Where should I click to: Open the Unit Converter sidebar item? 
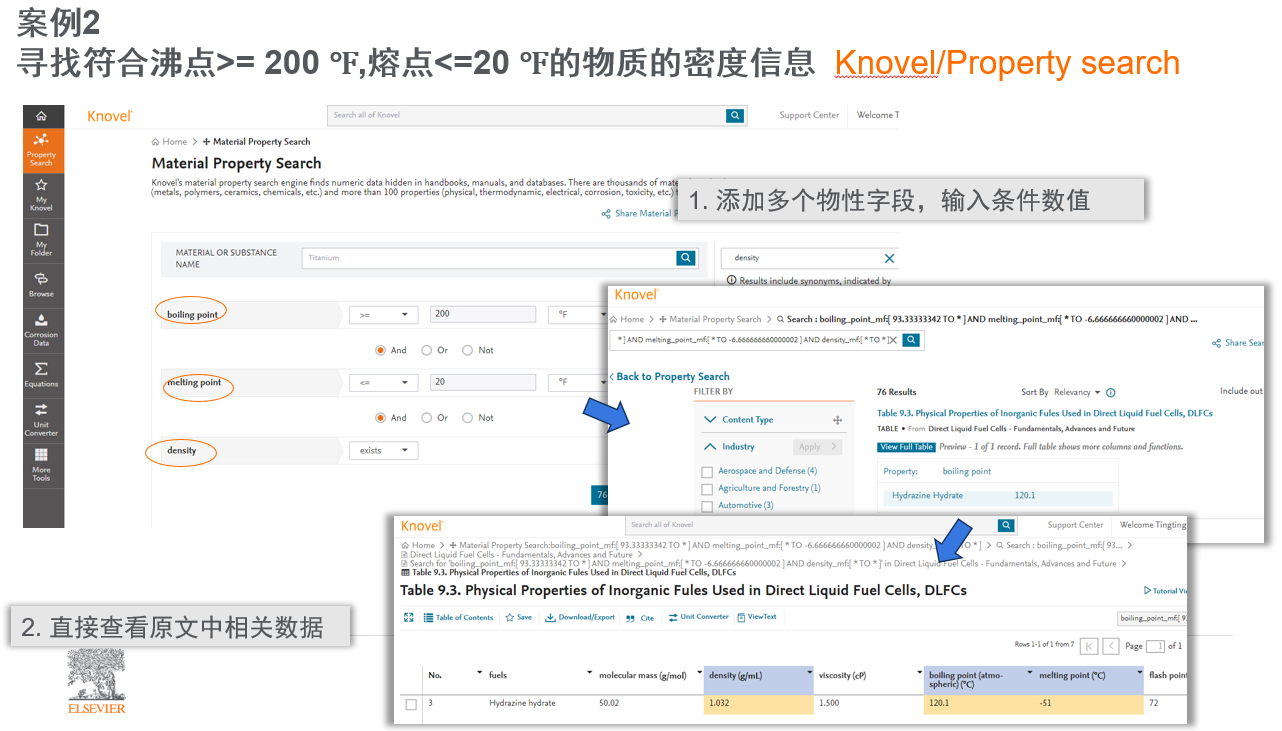(41, 420)
